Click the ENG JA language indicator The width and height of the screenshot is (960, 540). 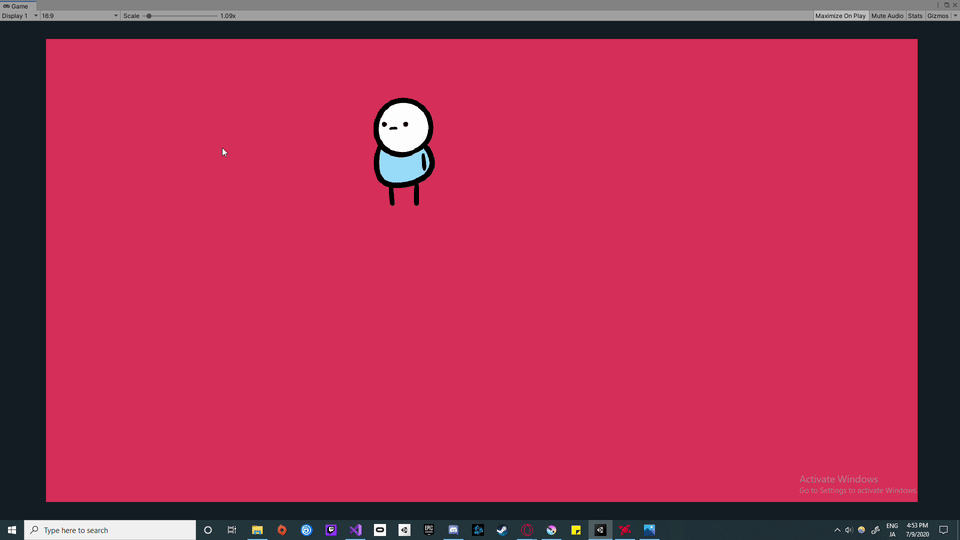click(892, 530)
